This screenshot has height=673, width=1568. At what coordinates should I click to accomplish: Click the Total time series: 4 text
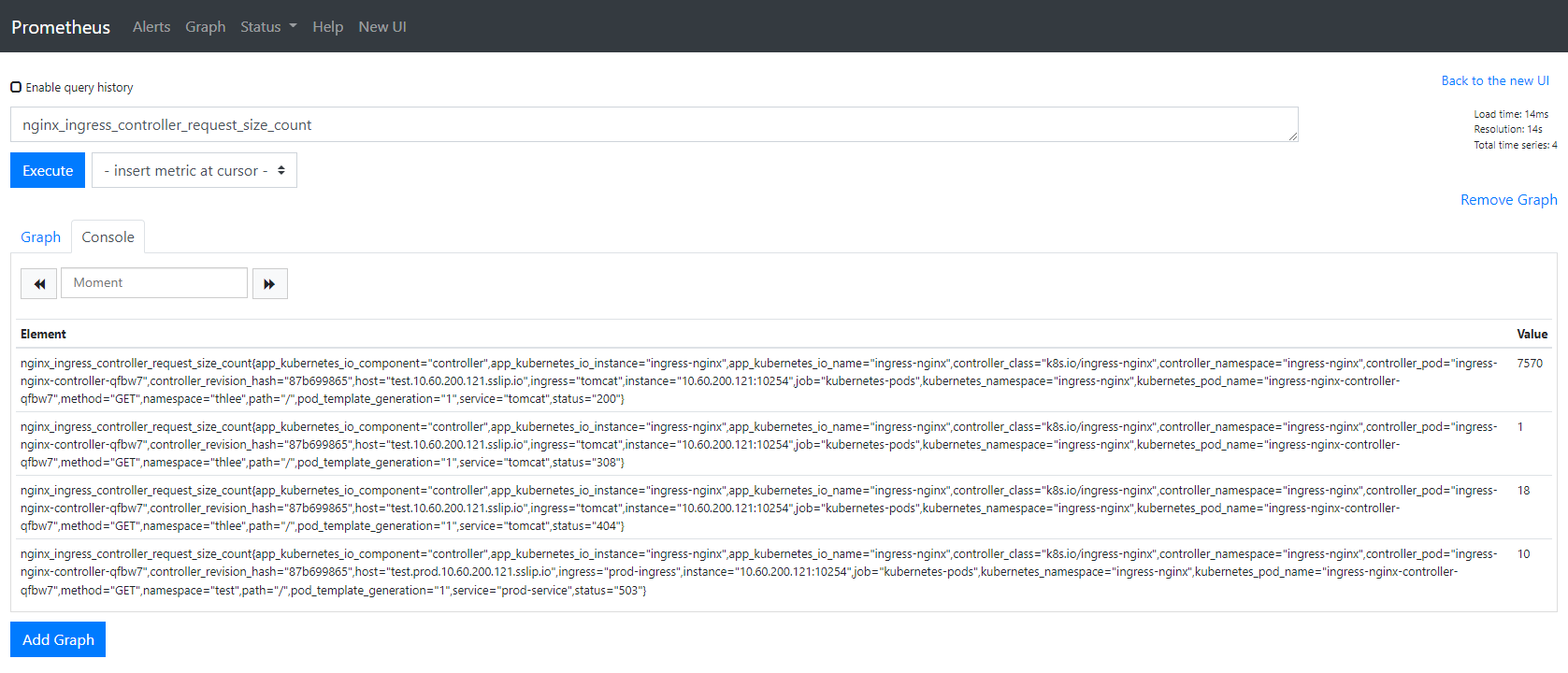1516,145
